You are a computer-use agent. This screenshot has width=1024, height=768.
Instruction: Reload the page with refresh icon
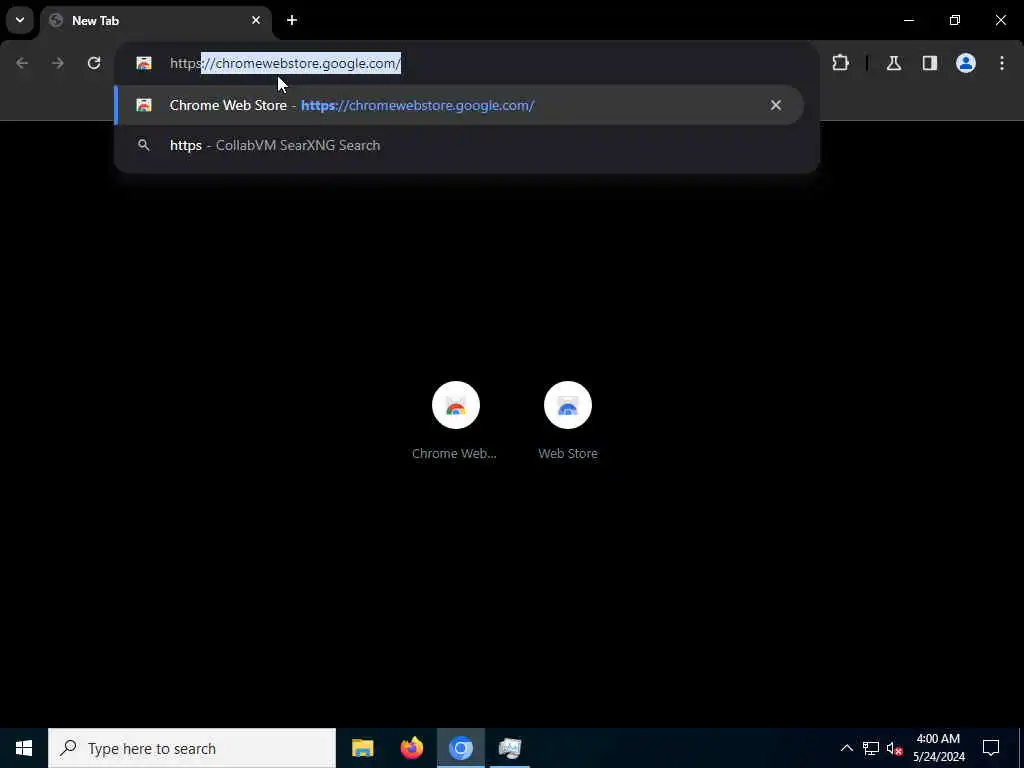click(94, 63)
